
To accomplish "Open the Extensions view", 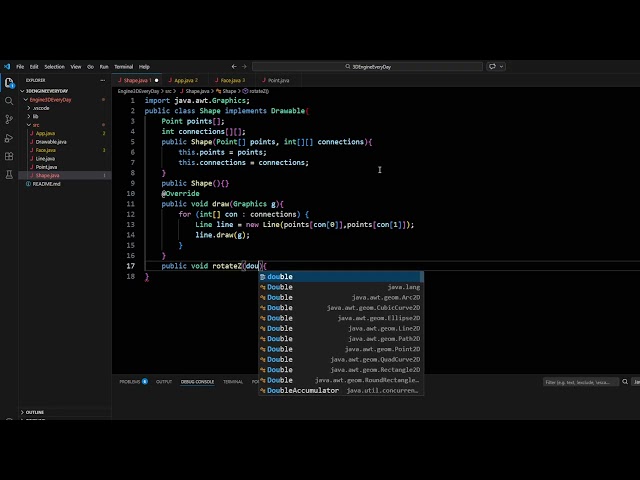I will click(9, 156).
